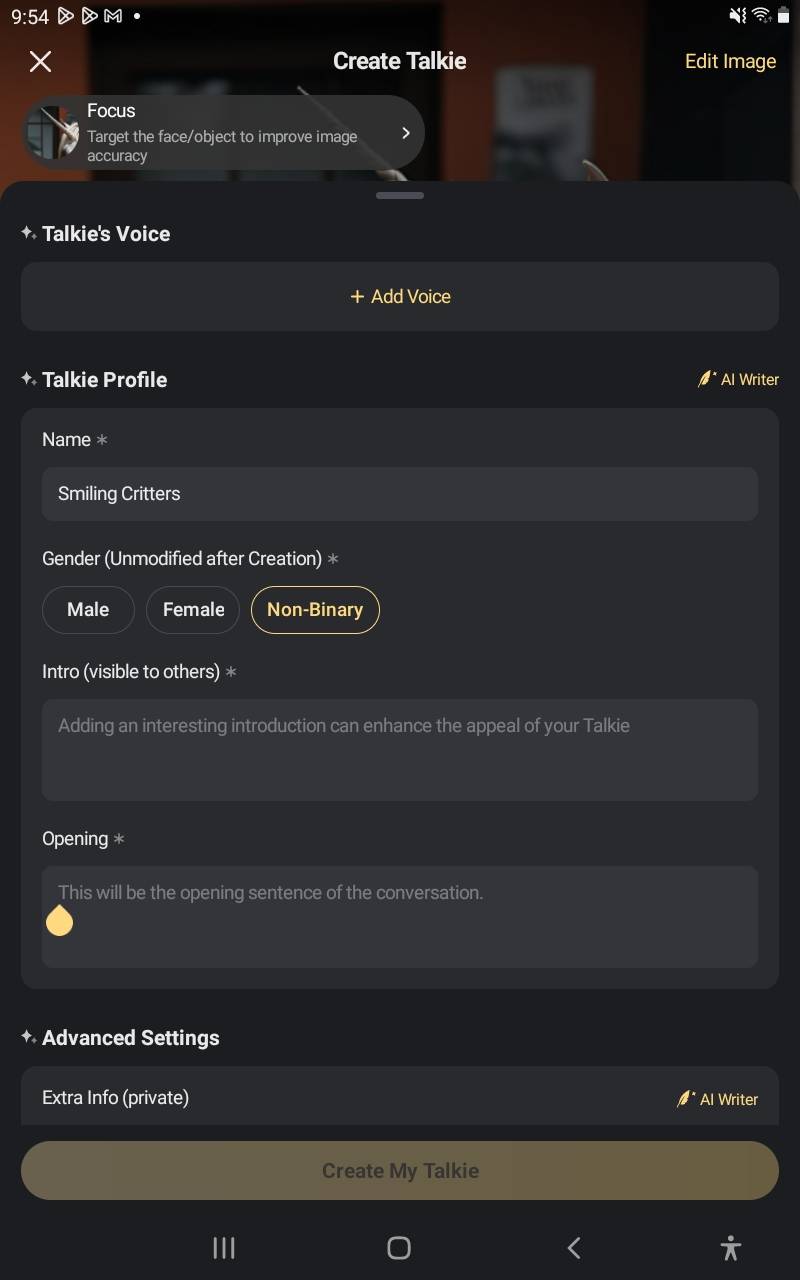Open AI Writer for Extra Info
The height and width of the screenshot is (1280, 800).
717,1099
